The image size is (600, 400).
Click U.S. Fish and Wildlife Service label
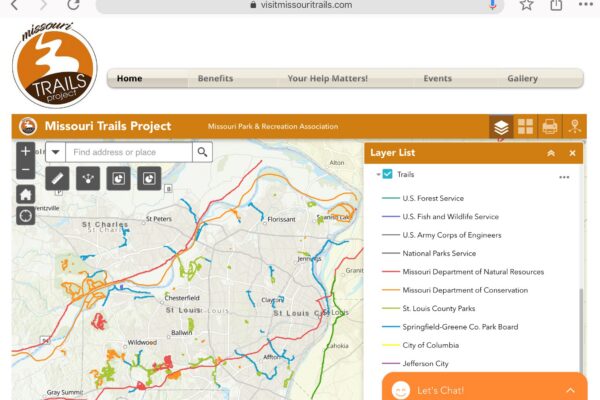pyautogui.click(x=450, y=217)
